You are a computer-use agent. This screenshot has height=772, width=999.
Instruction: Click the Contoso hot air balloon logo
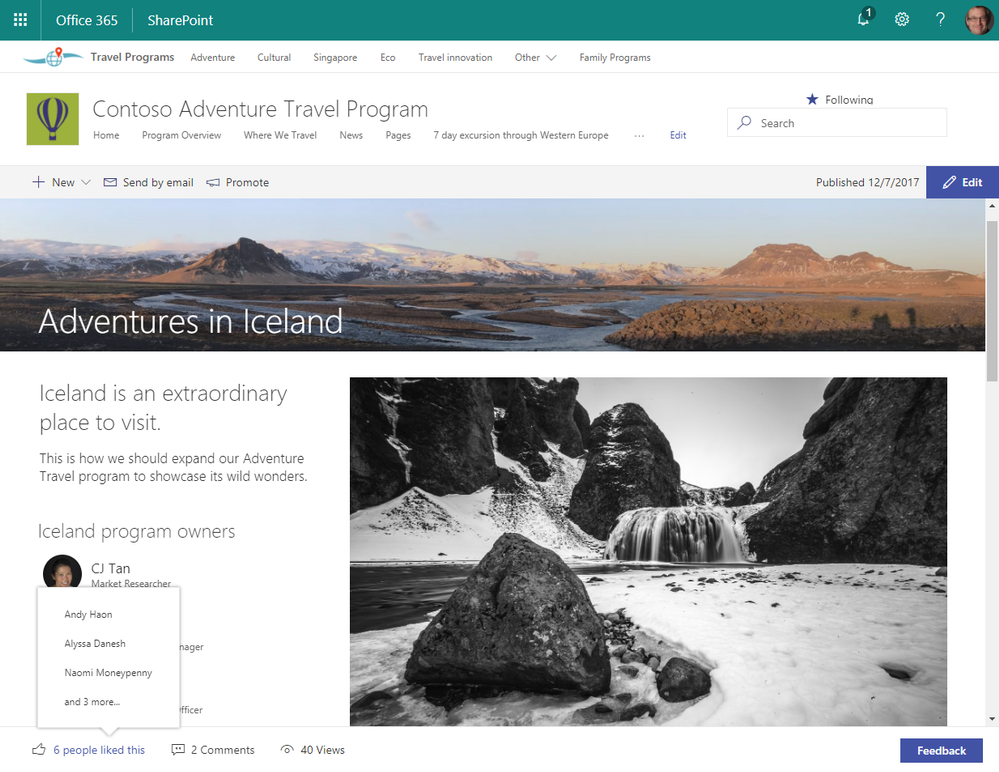[53, 119]
